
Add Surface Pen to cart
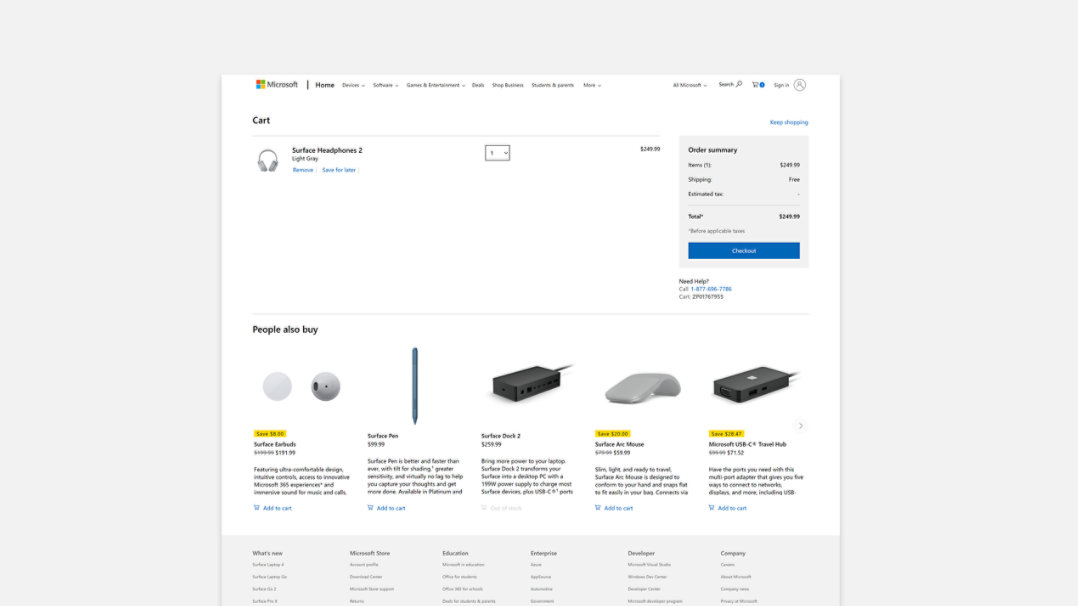coord(387,508)
